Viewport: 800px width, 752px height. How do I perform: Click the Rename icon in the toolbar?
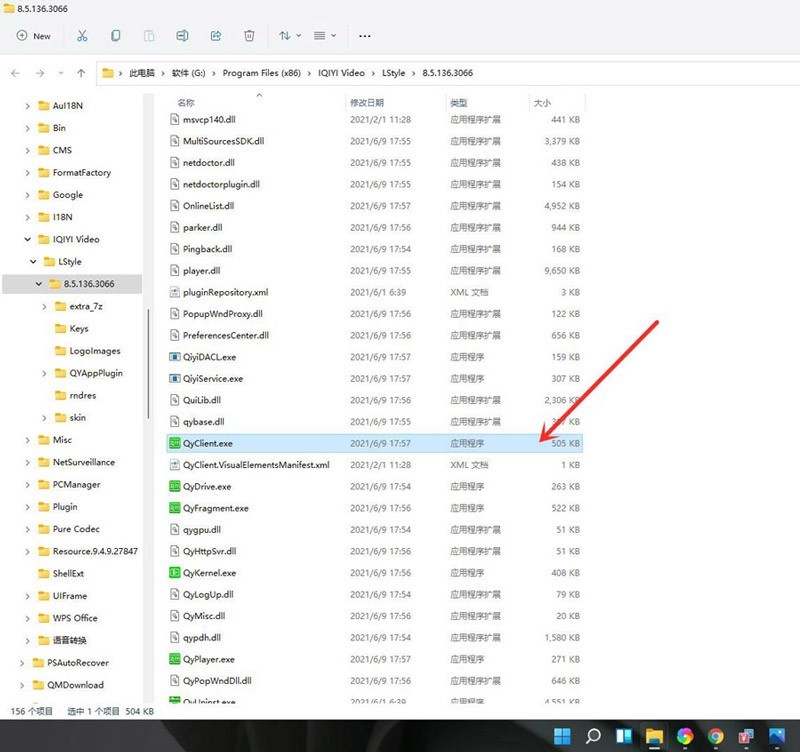pyautogui.click(x=183, y=36)
